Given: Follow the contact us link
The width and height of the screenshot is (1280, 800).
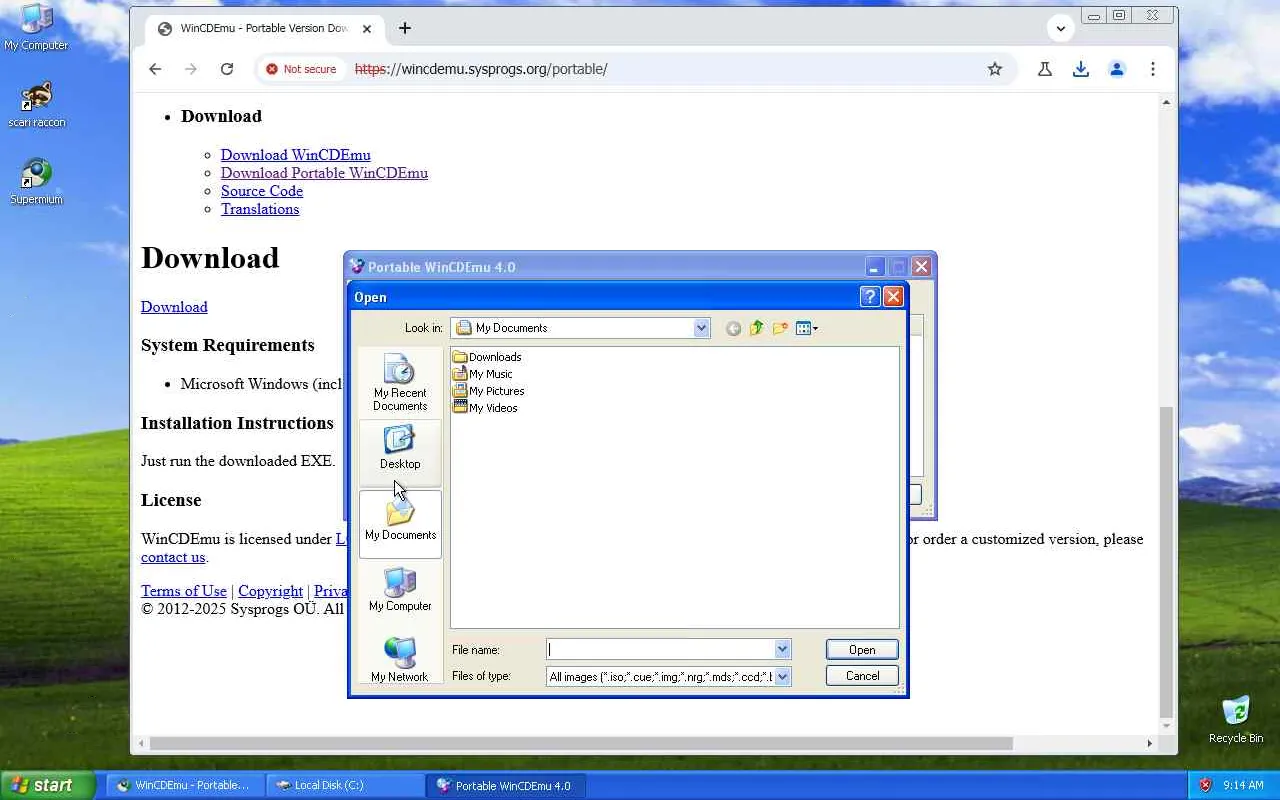Looking at the screenshot, I should click(173, 557).
